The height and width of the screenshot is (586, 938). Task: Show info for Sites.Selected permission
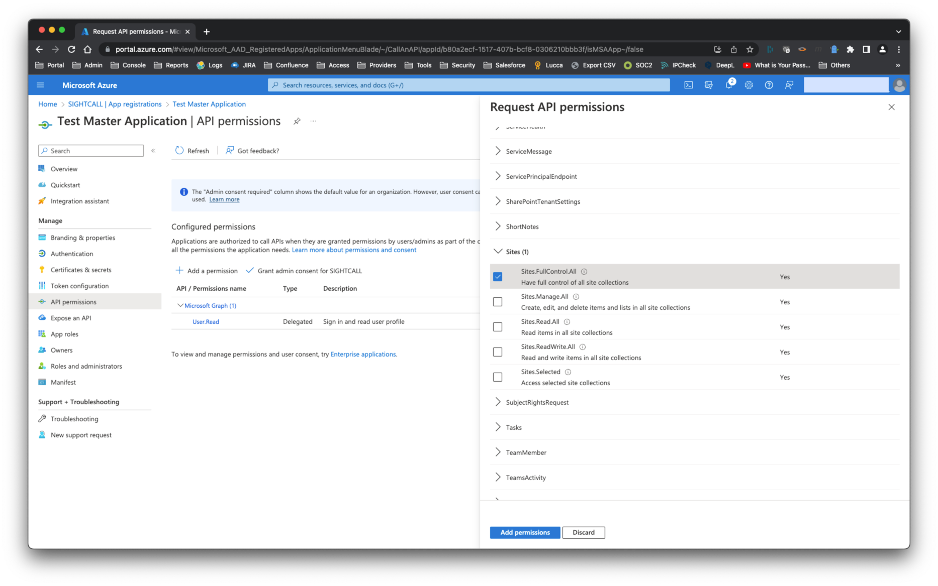[568, 372]
